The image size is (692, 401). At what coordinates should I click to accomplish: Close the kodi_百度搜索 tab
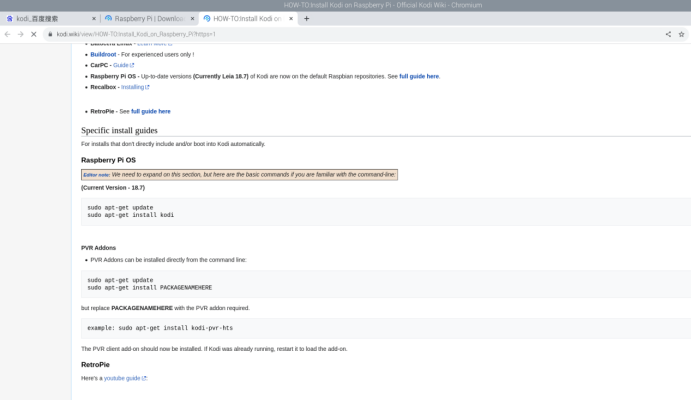click(x=94, y=19)
